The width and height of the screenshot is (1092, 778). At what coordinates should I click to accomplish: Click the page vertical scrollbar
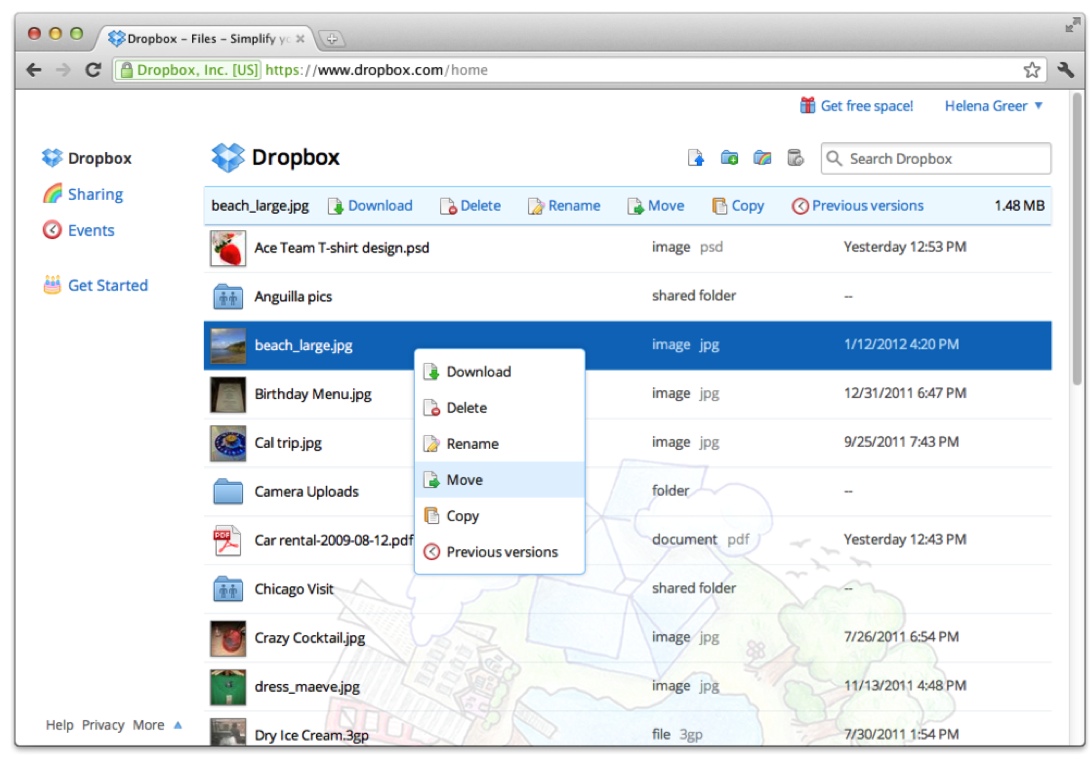1077,237
